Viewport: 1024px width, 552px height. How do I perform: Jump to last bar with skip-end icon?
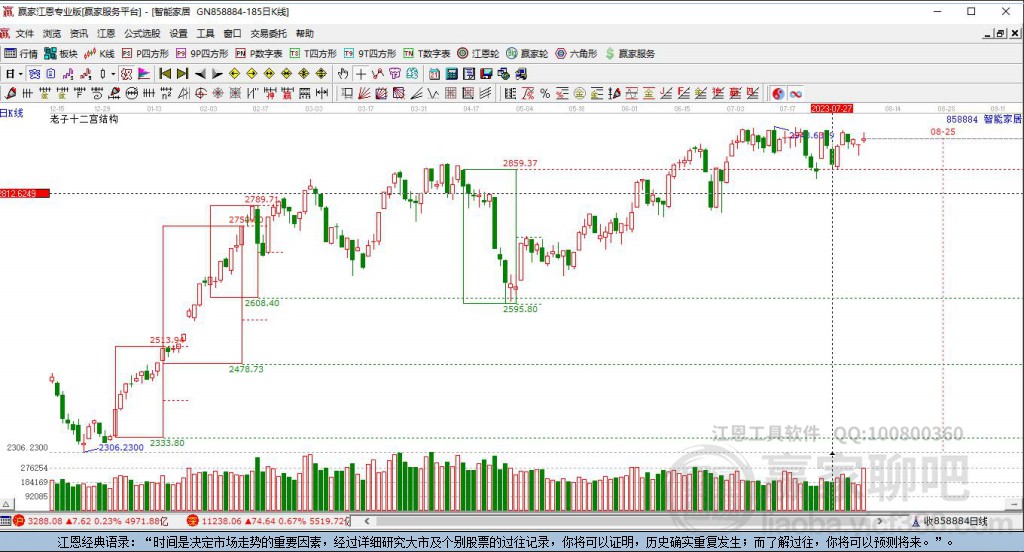click(183, 74)
